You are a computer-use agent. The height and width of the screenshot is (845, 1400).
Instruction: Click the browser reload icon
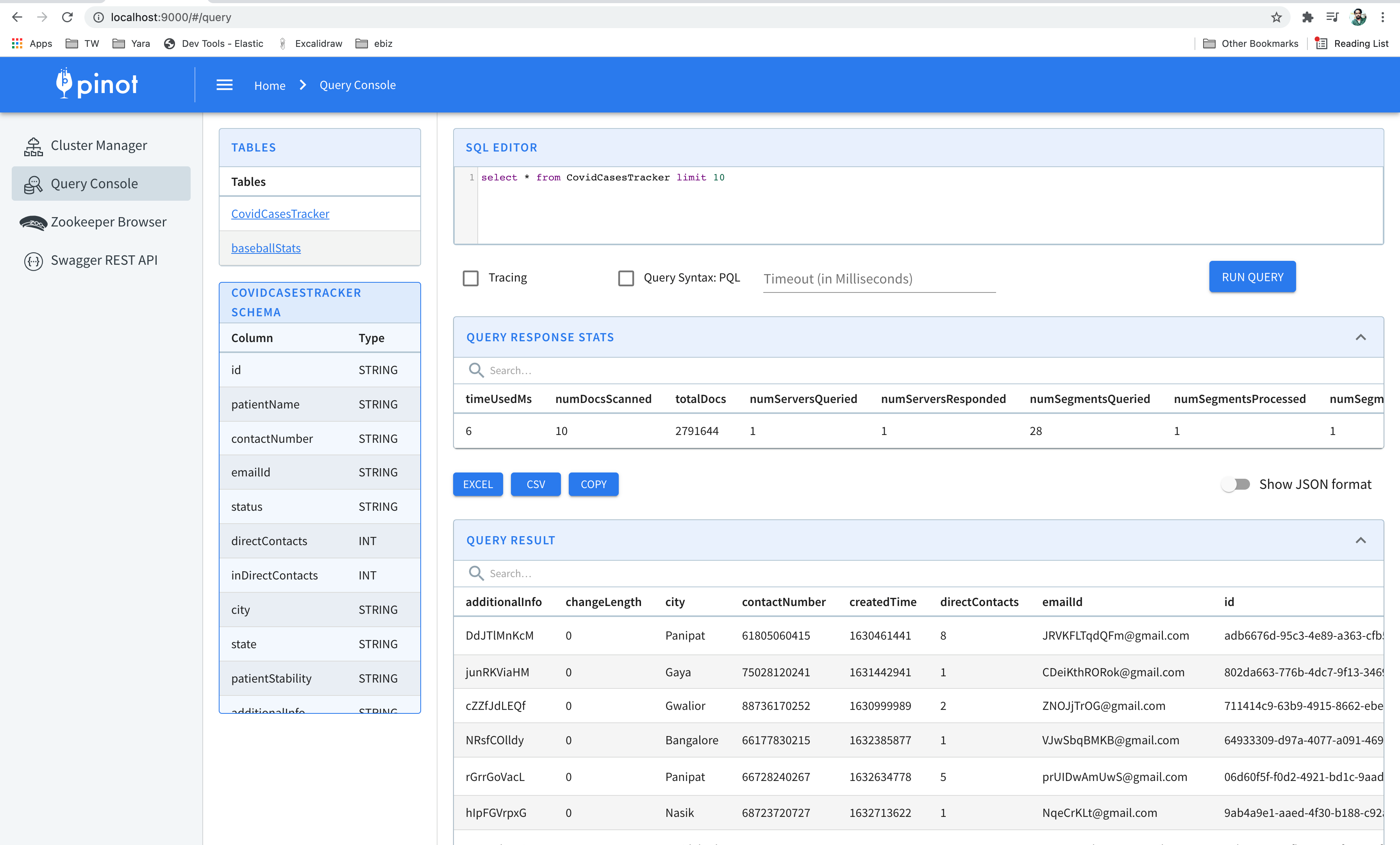coord(67,17)
